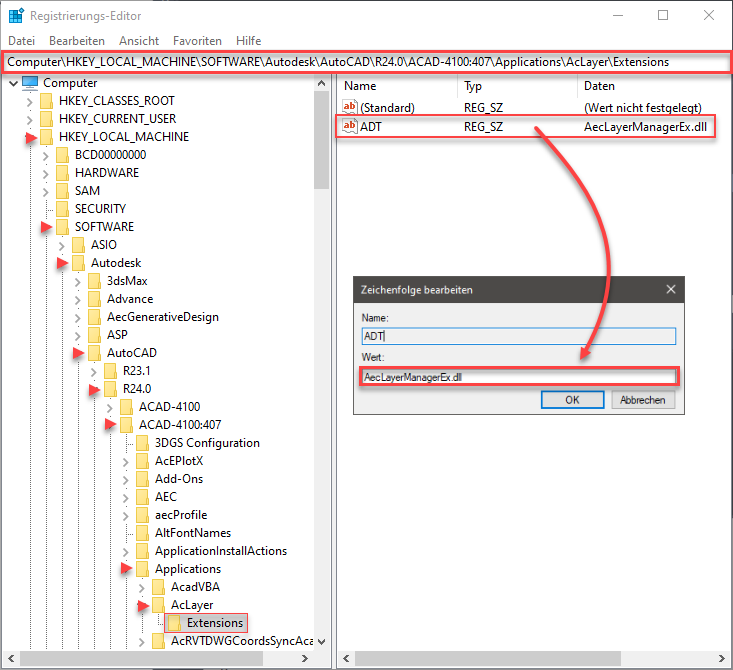The height and width of the screenshot is (670, 733).
Task: Click the tree pane scroll-down arrow
Action: pos(322,641)
